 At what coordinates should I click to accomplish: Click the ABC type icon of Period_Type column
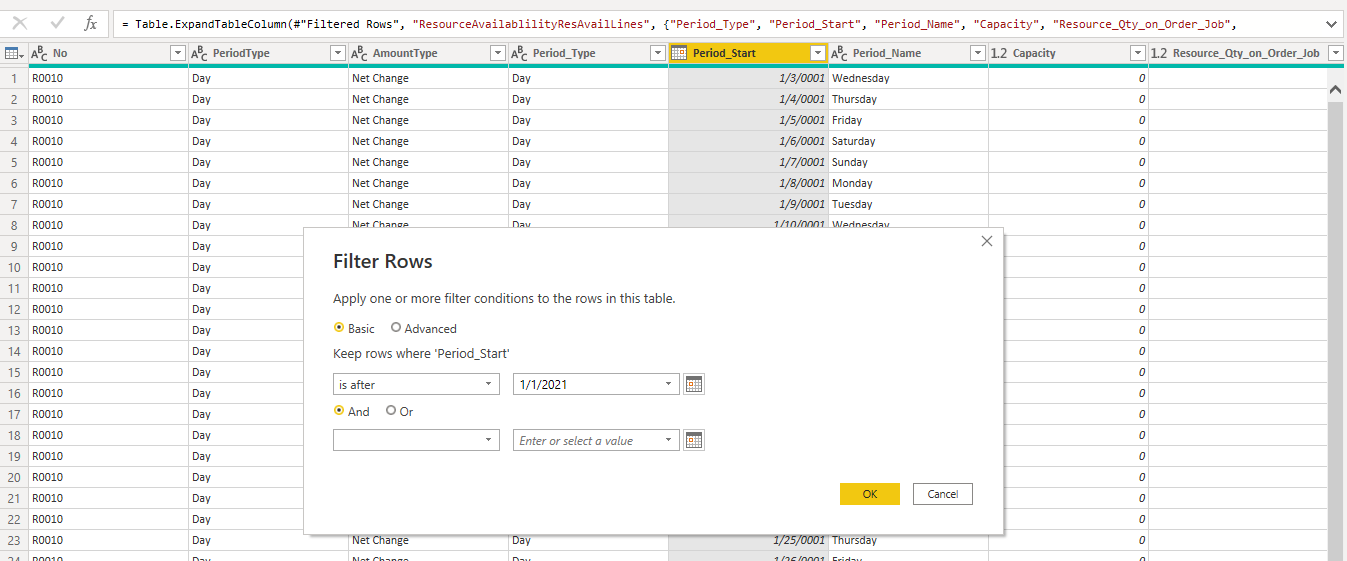click(520, 53)
